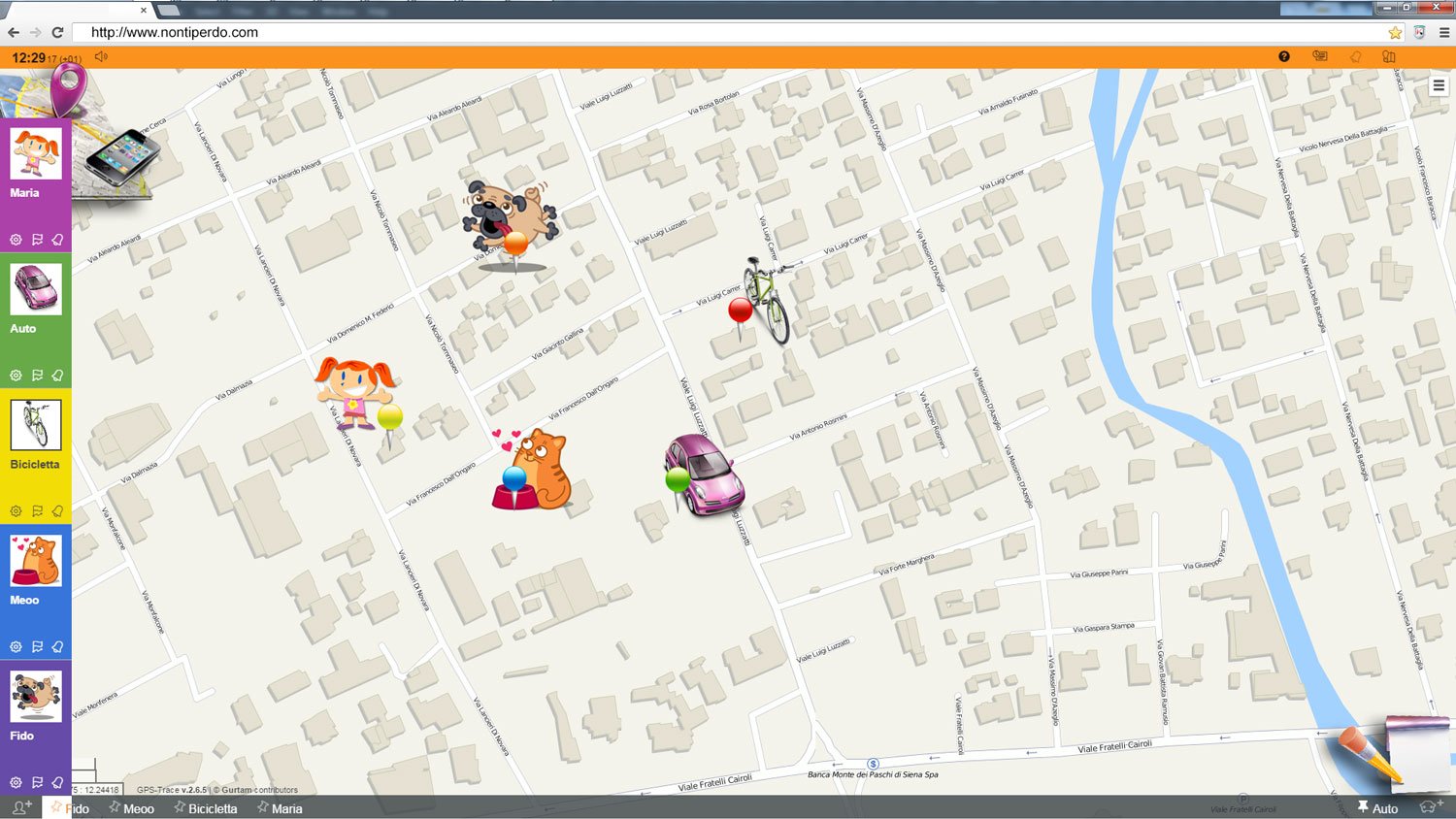Click the flag icon on the Meoo card
Screen dimensions: 1456x819
click(37, 647)
